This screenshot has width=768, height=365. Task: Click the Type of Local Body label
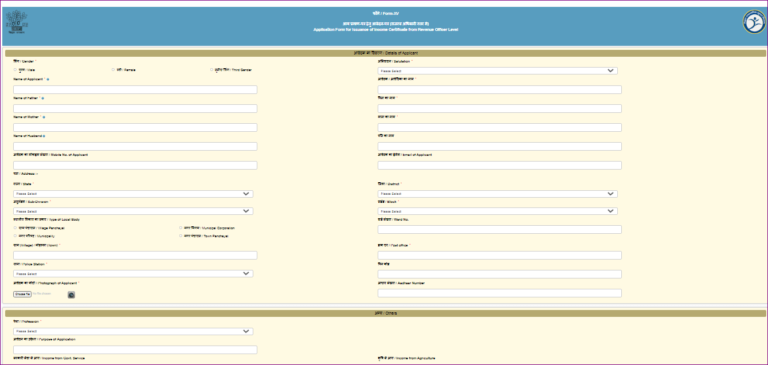(x=47, y=219)
